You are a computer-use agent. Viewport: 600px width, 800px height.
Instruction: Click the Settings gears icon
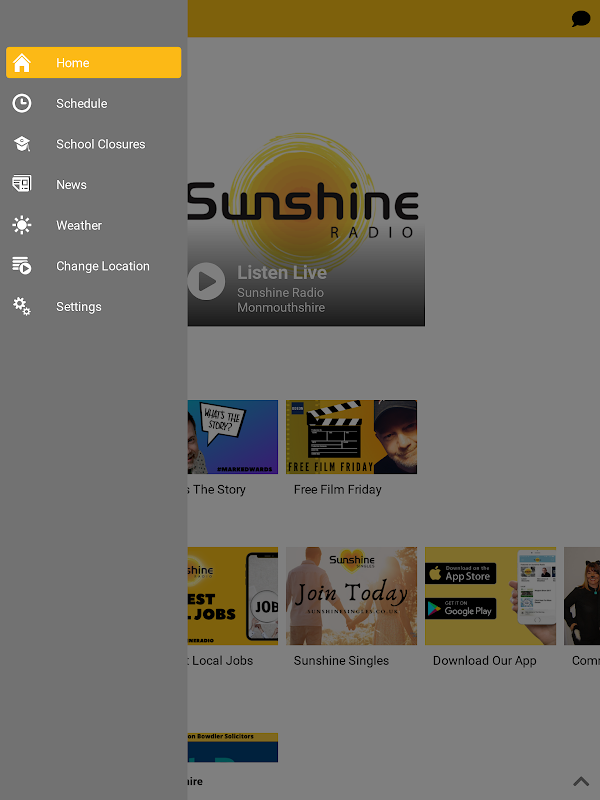(x=22, y=306)
